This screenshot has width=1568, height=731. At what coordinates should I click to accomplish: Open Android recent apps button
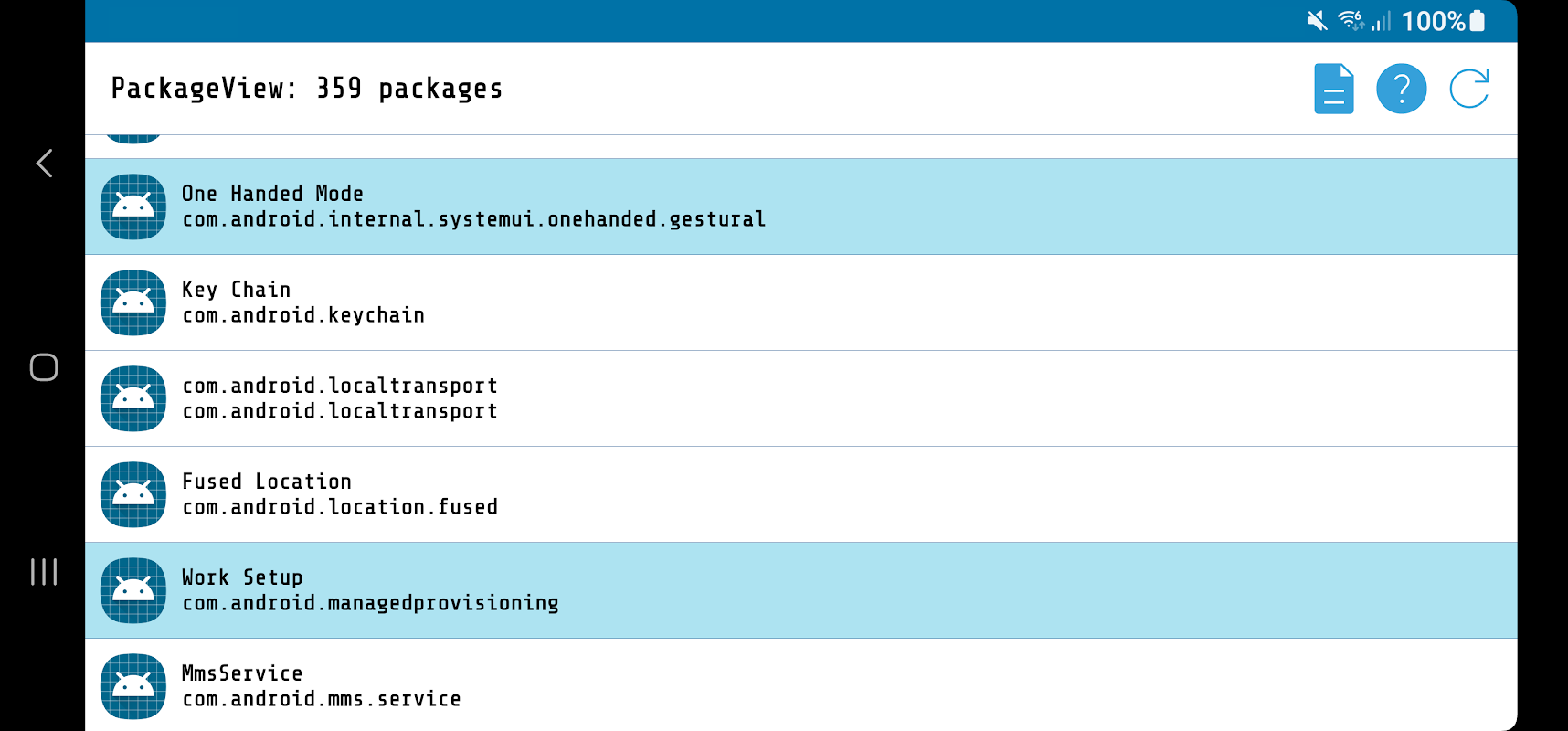pyautogui.click(x=44, y=572)
